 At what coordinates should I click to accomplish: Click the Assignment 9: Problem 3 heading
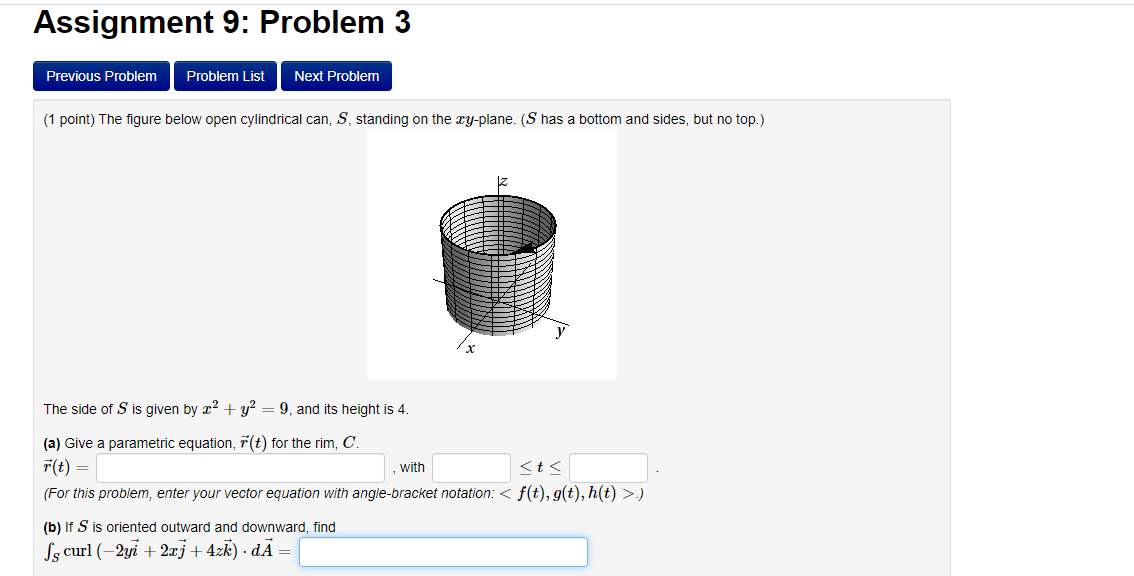click(x=221, y=22)
